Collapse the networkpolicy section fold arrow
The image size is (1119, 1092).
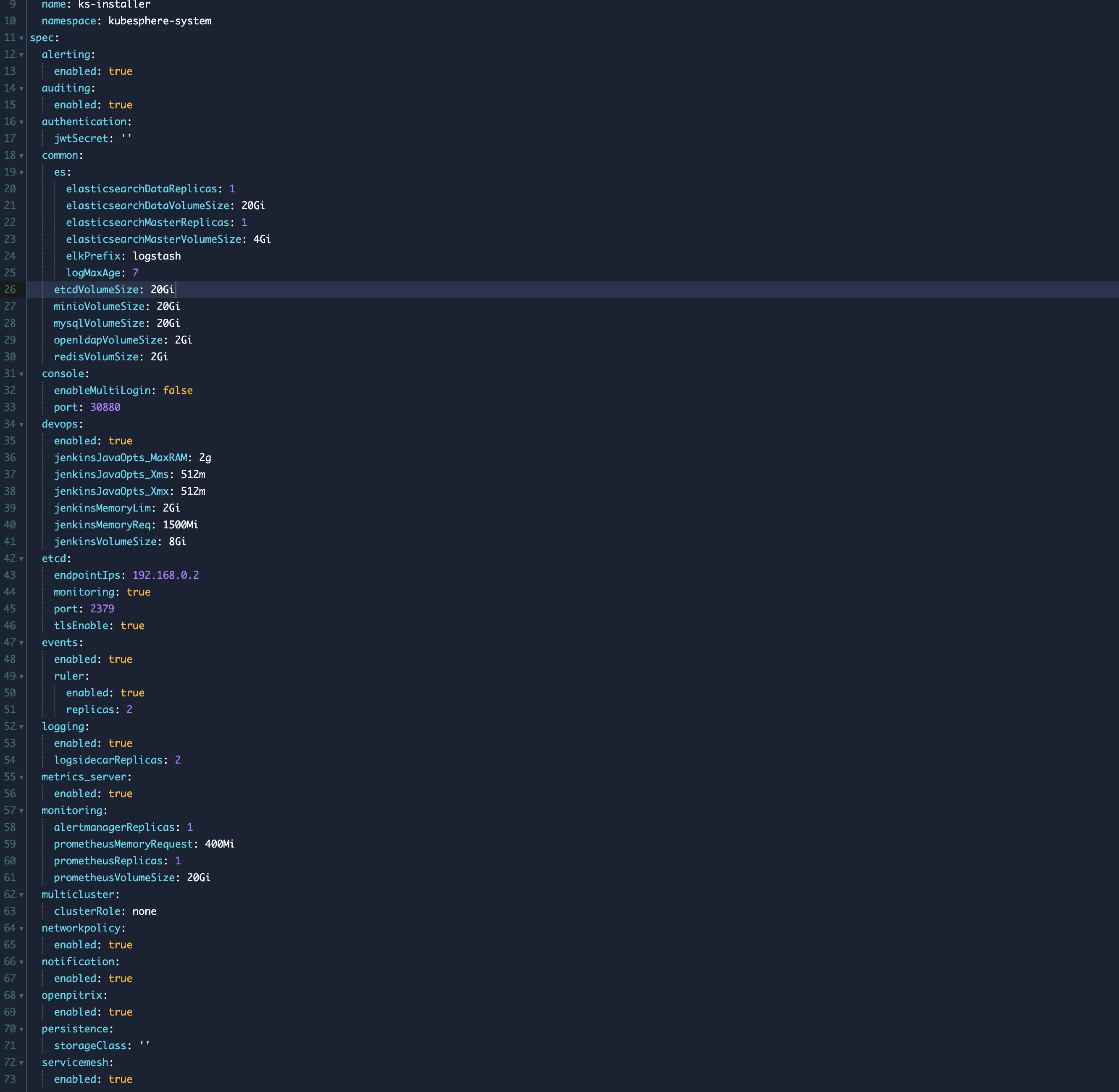pyautogui.click(x=21, y=929)
